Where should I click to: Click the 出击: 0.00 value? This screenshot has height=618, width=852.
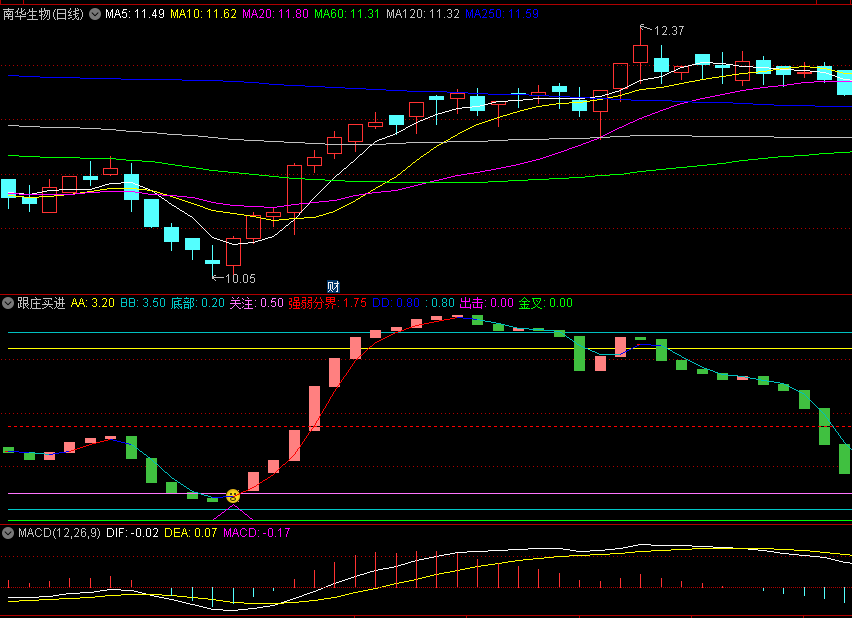(x=486, y=303)
